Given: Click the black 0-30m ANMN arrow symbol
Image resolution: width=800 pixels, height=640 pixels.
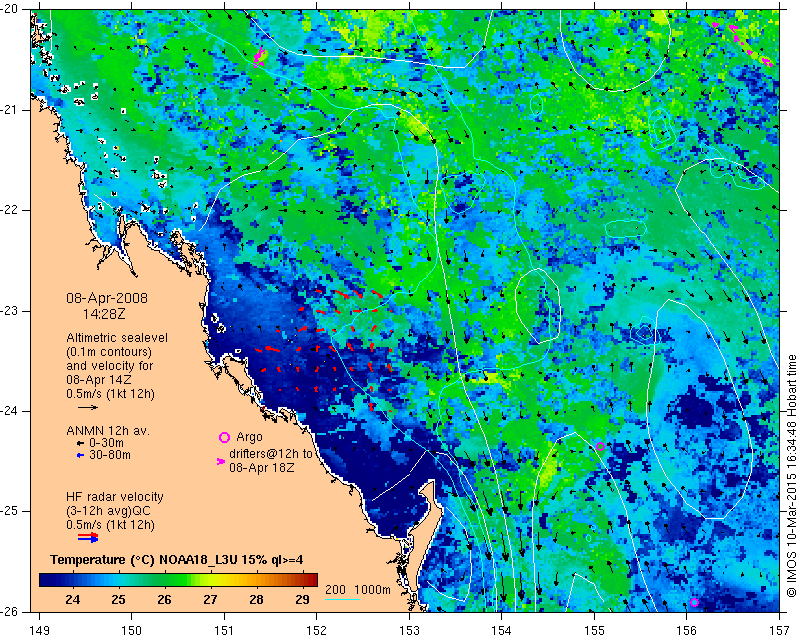Looking at the screenshot, I should point(80,444).
